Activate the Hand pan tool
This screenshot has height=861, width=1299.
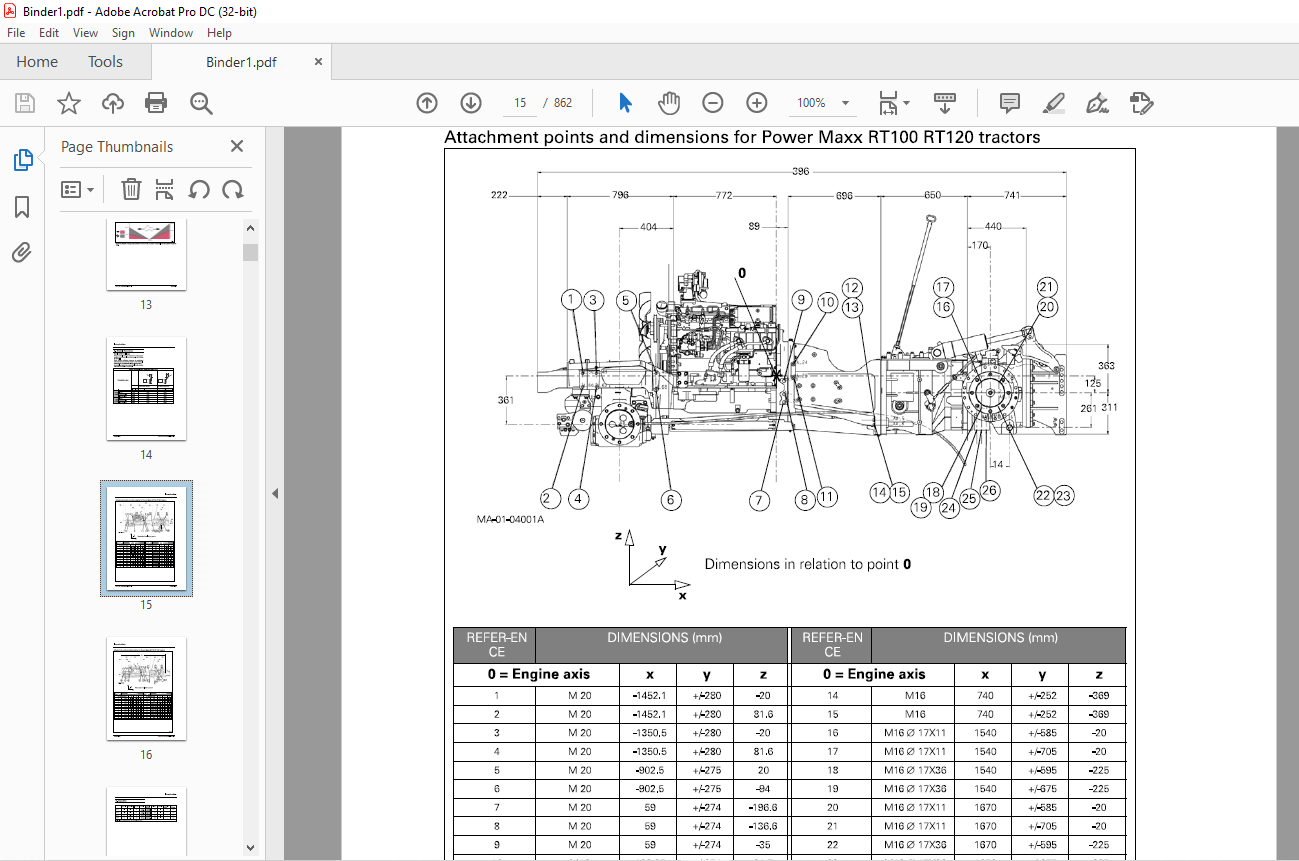(669, 103)
